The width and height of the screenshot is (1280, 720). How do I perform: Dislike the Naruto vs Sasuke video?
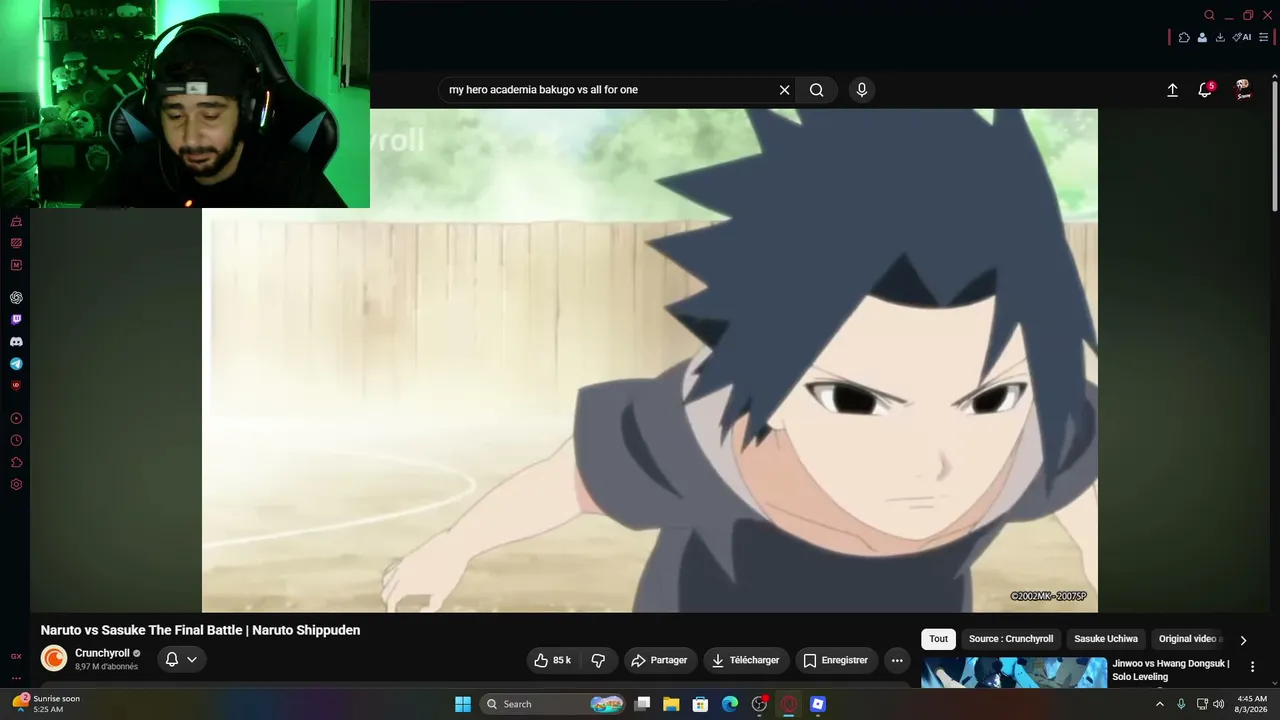(598, 660)
